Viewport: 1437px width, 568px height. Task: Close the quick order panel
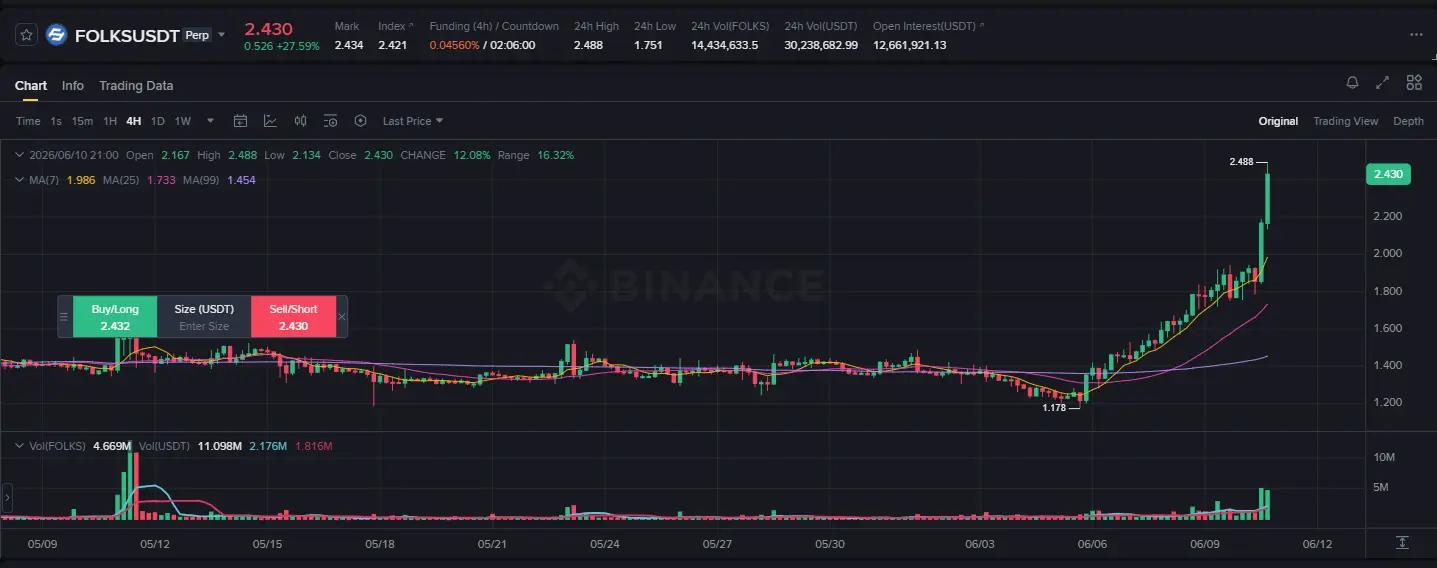tap(342, 317)
